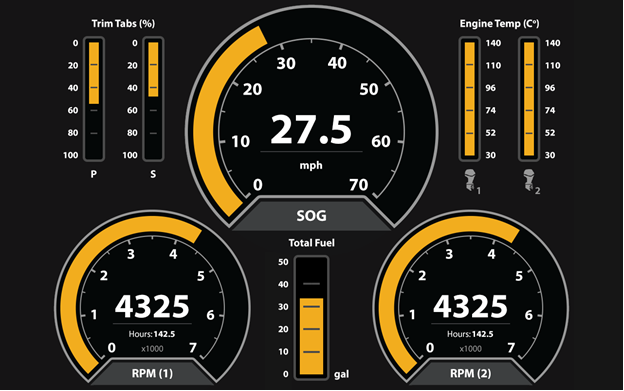Screen dimensions: 624x391
Task: Click the gal unit label
Action: (341, 374)
